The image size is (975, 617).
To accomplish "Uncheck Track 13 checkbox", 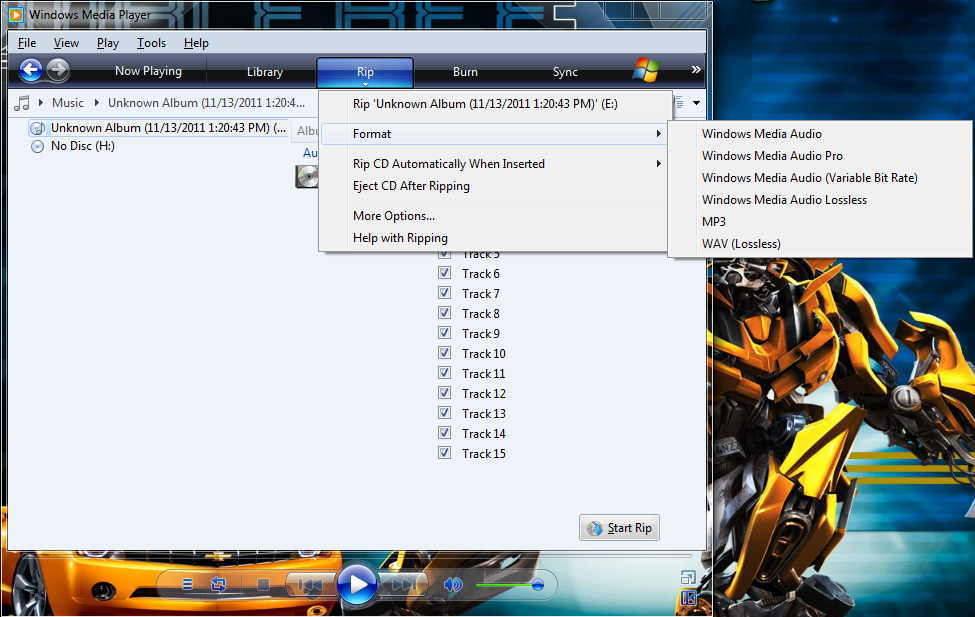I will [444, 412].
